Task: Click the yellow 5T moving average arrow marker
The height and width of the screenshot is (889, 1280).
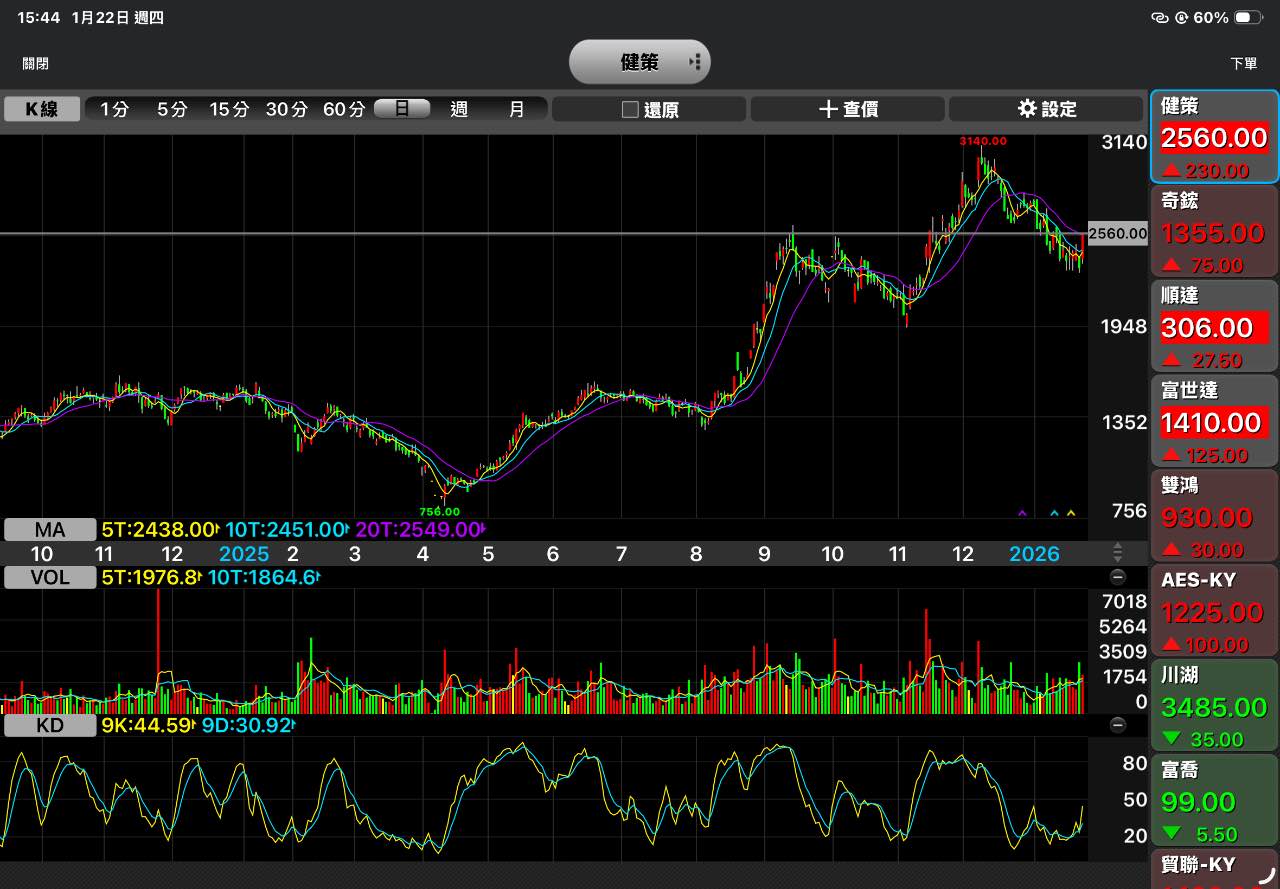Action: click(1071, 513)
